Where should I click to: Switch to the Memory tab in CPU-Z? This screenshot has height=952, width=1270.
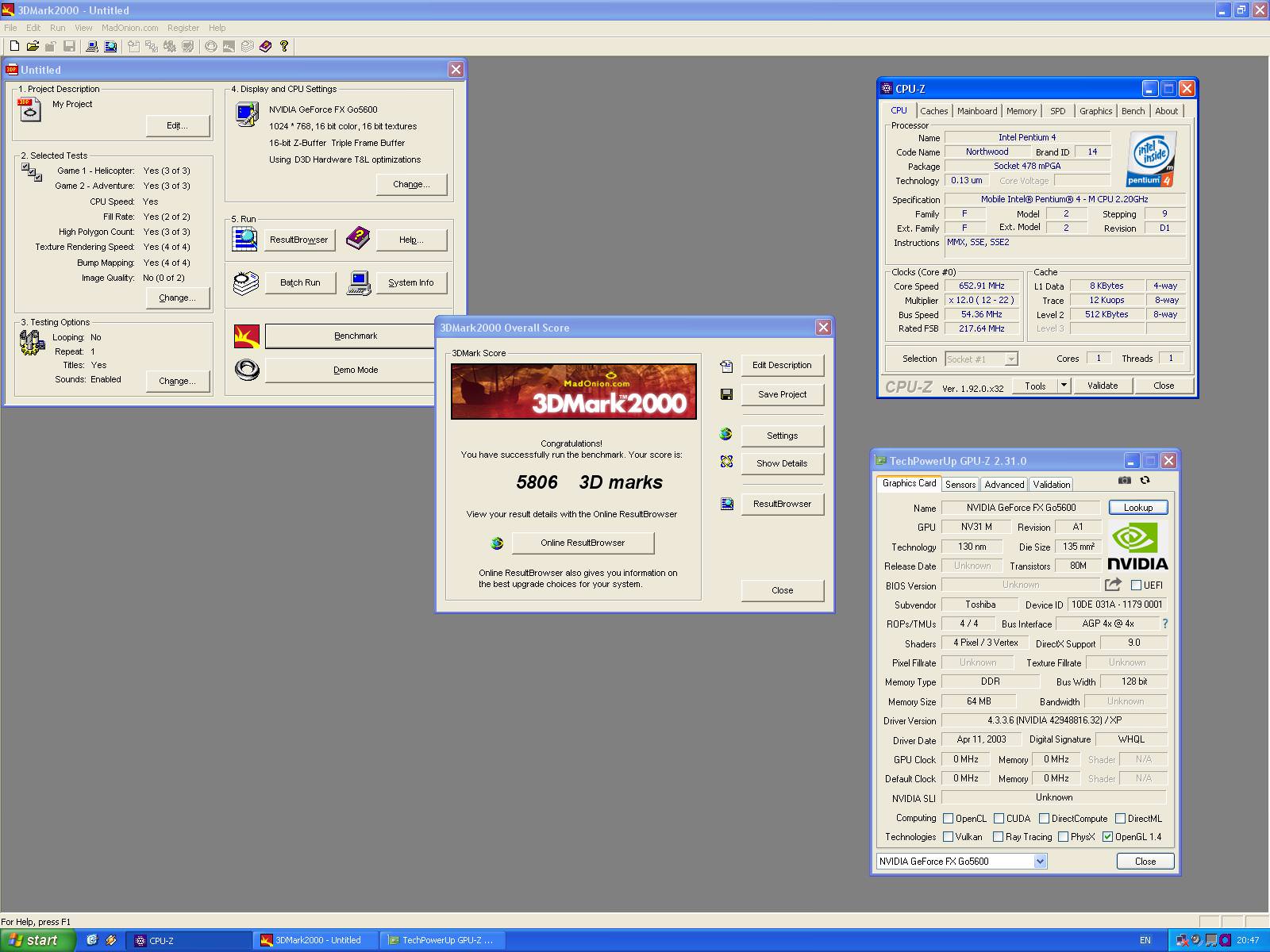click(1022, 111)
